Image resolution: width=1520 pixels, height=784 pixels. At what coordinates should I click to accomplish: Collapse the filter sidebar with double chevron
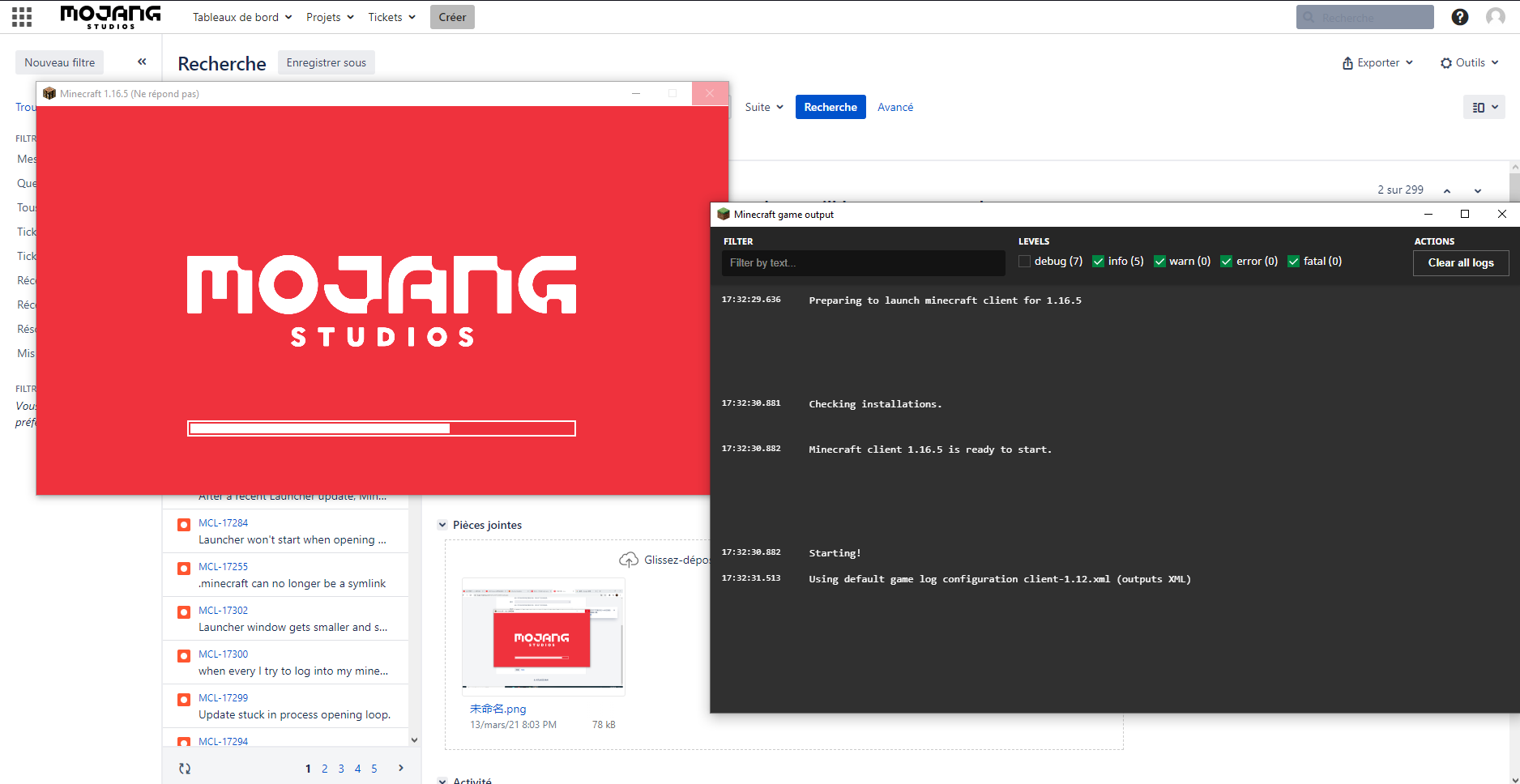tap(142, 62)
